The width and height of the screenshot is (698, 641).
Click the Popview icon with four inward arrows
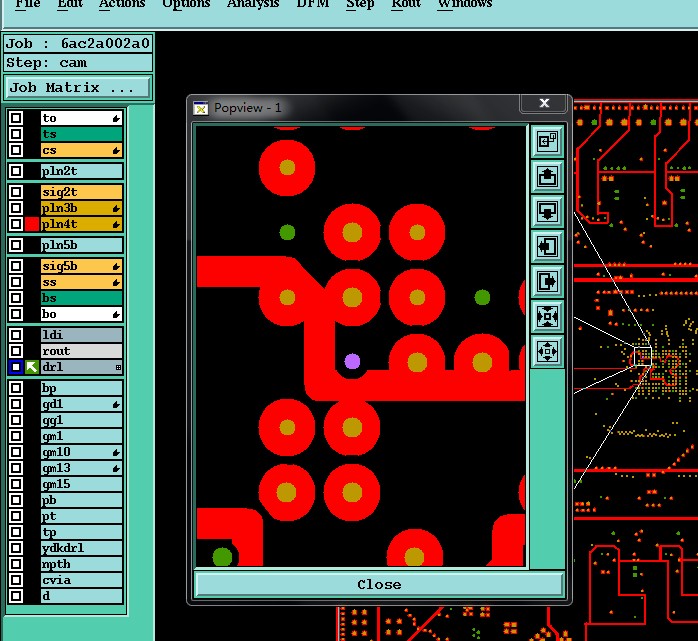[x=547, y=316]
